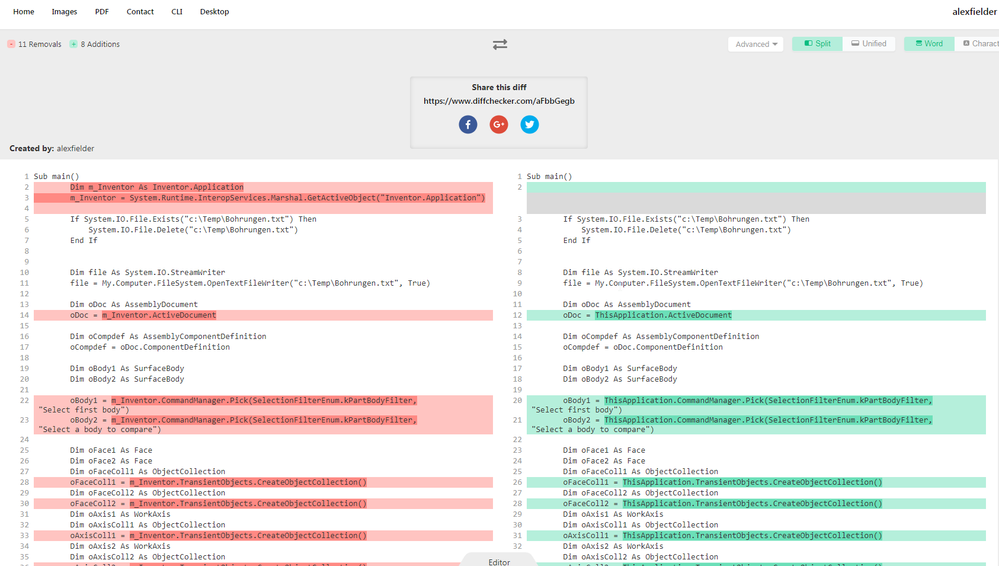
Task: Click '8 Additions' text
Action: tap(100, 44)
